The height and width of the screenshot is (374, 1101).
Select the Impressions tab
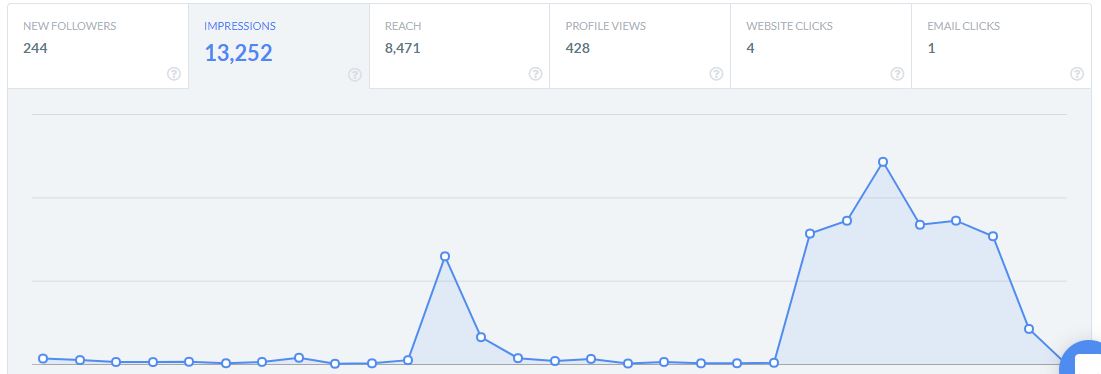tap(279, 46)
